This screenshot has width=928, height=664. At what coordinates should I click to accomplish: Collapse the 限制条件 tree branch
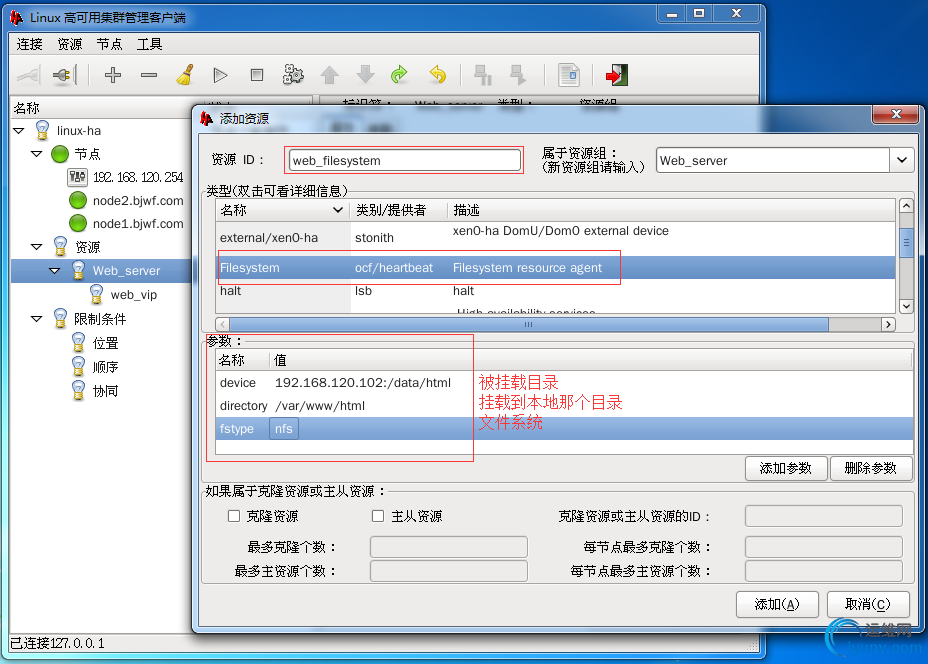coord(37,319)
